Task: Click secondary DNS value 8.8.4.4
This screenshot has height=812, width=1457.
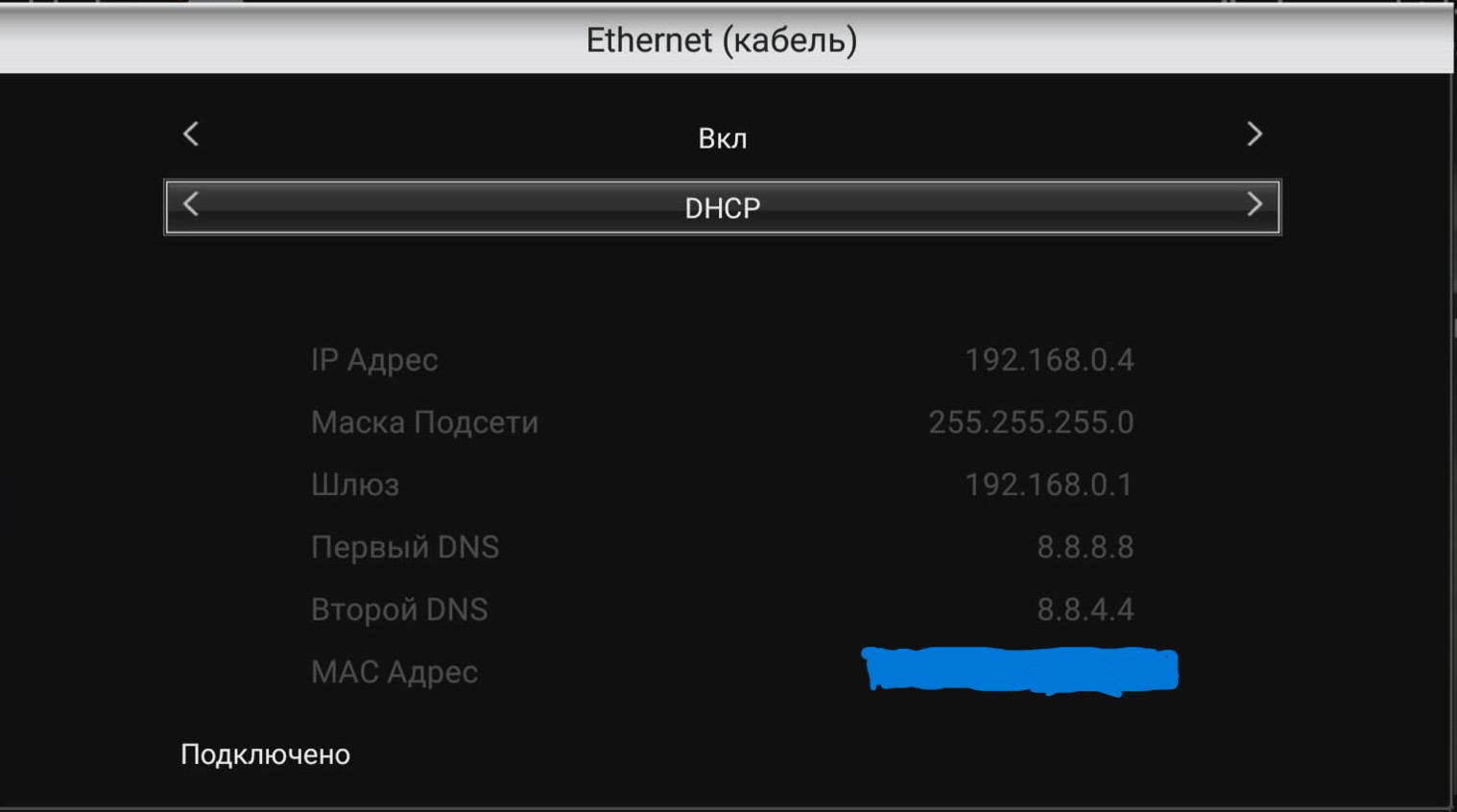Action: [1086, 609]
